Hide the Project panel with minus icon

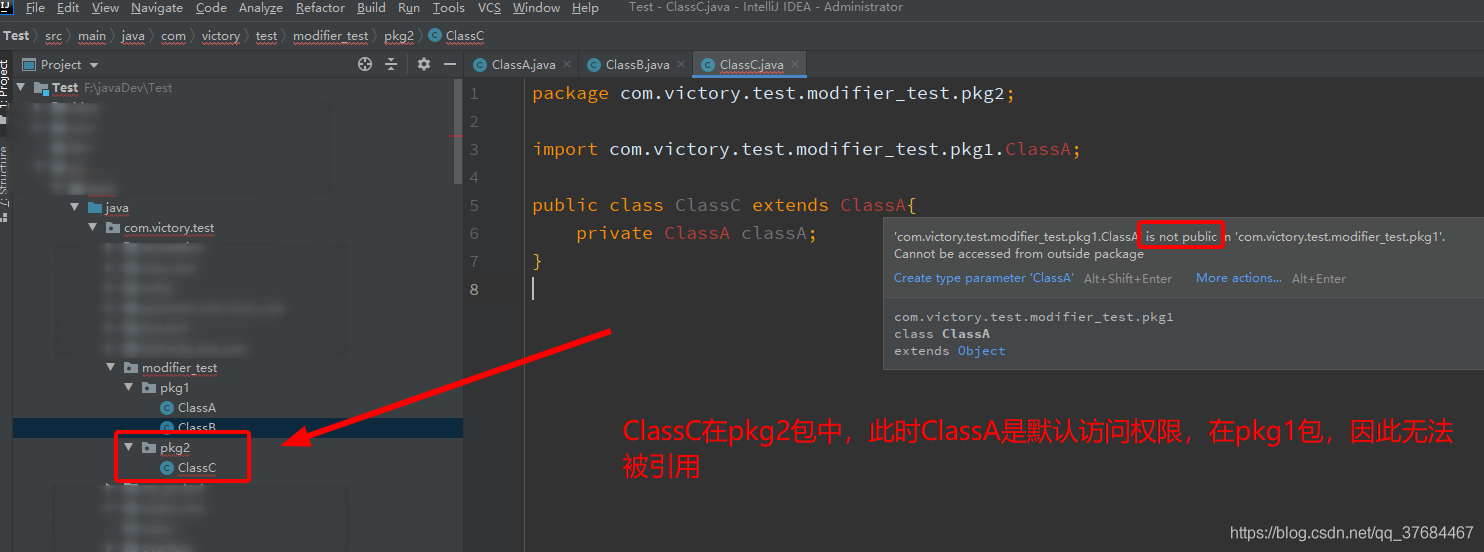449,64
